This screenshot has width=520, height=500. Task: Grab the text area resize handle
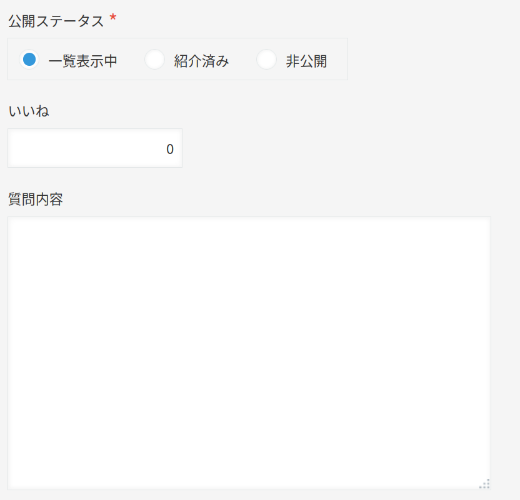pyautogui.click(x=484, y=484)
